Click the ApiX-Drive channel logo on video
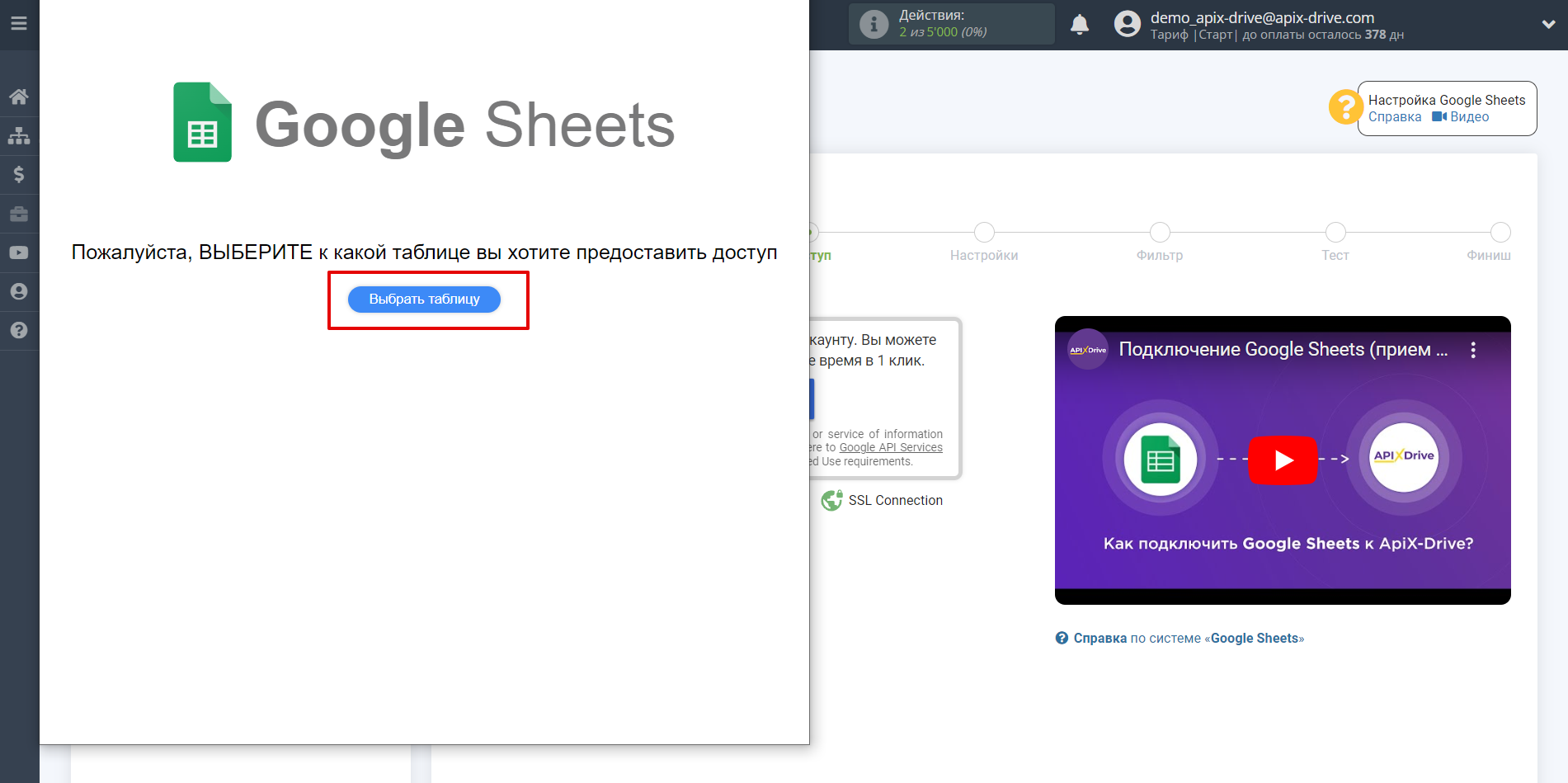 coord(1088,350)
